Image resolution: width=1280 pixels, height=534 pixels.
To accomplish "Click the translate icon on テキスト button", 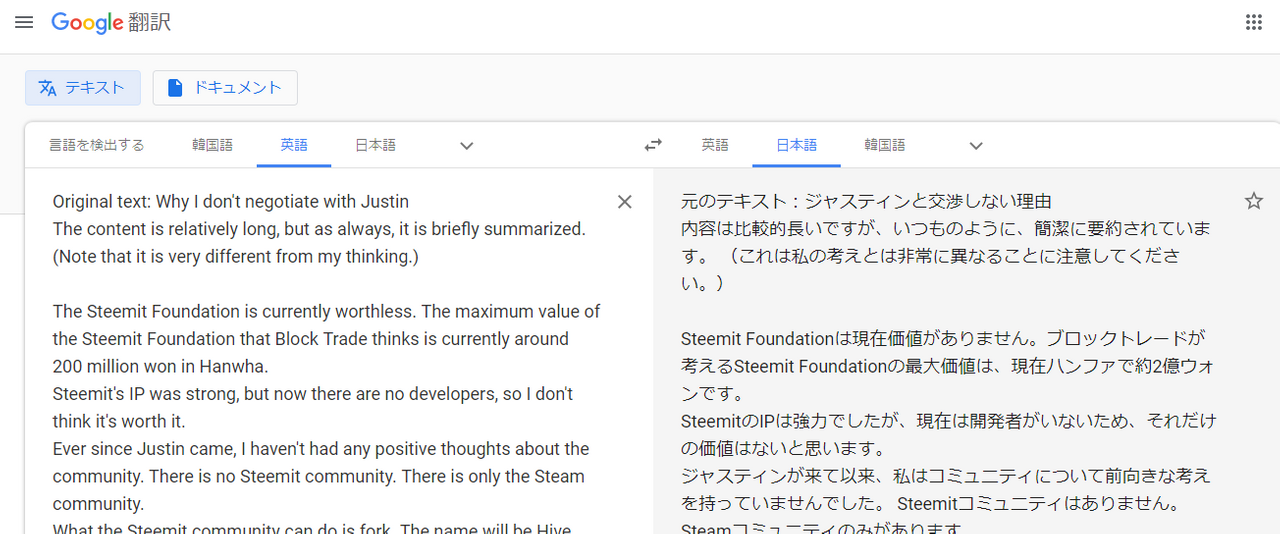I will [x=48, y=88].
